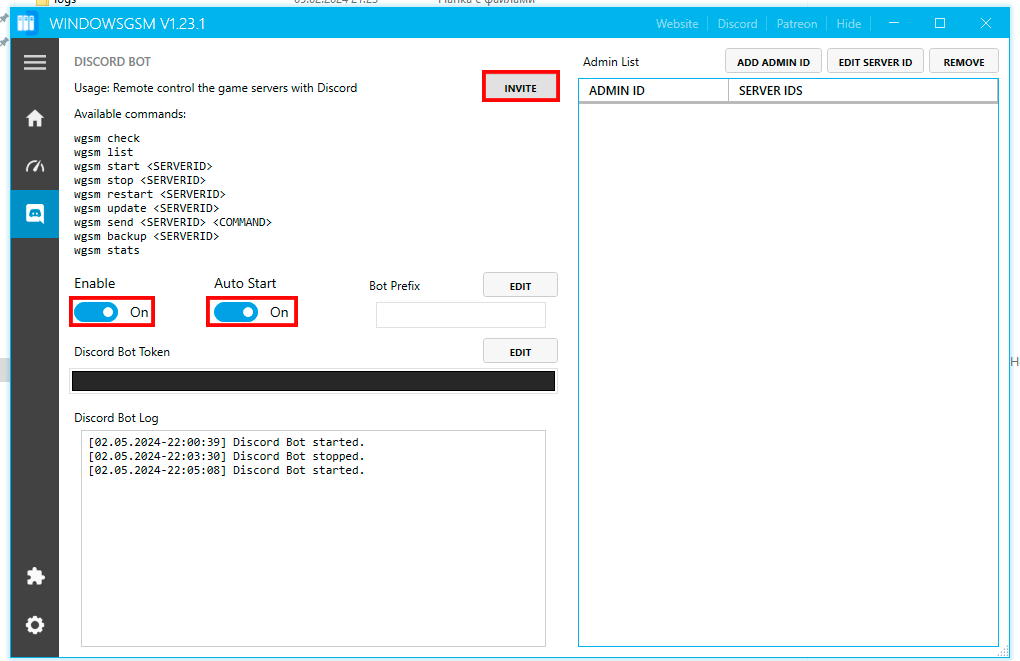Close the WindowsGSM window

986,23
